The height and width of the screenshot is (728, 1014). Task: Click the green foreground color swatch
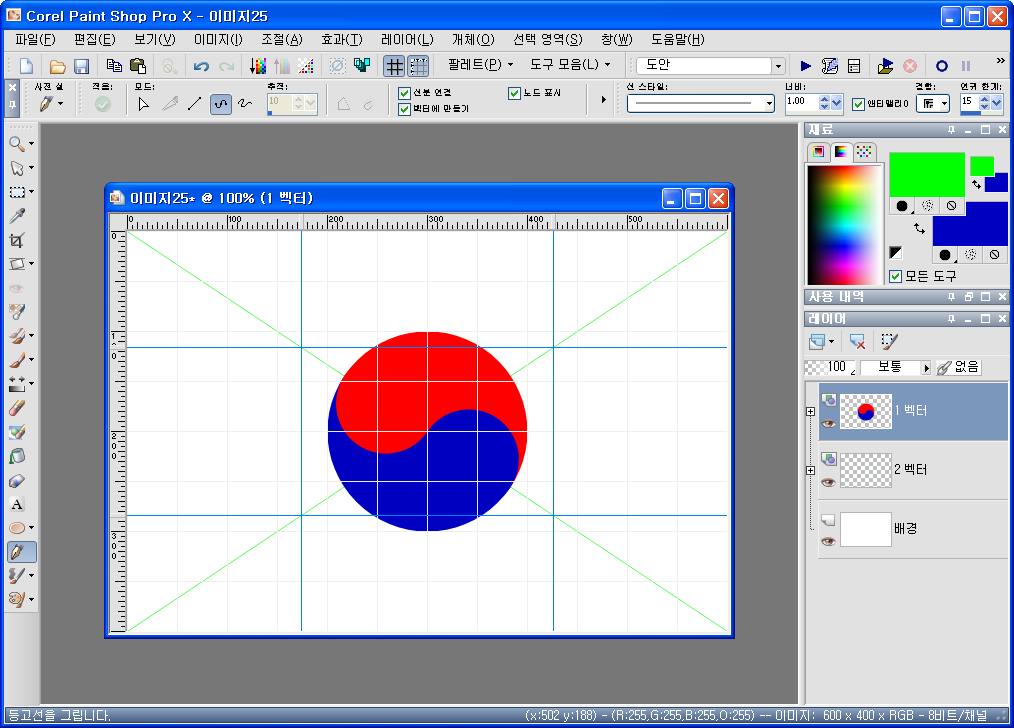(x=926, y=172)
